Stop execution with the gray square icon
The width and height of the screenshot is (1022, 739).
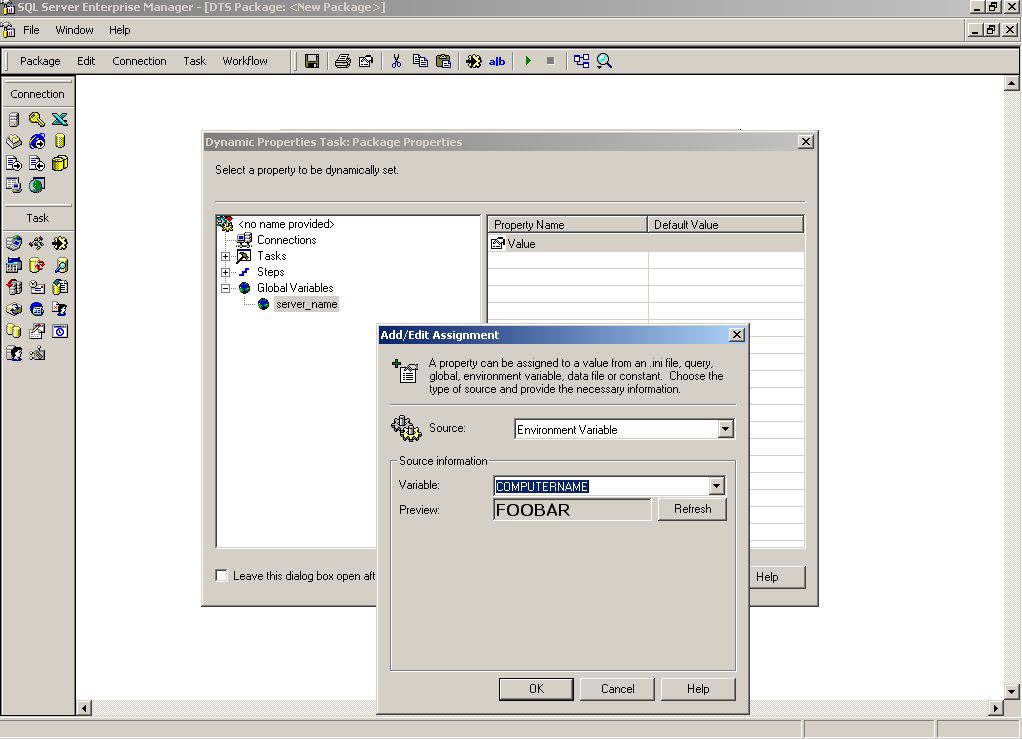click(x=550, y=61)
